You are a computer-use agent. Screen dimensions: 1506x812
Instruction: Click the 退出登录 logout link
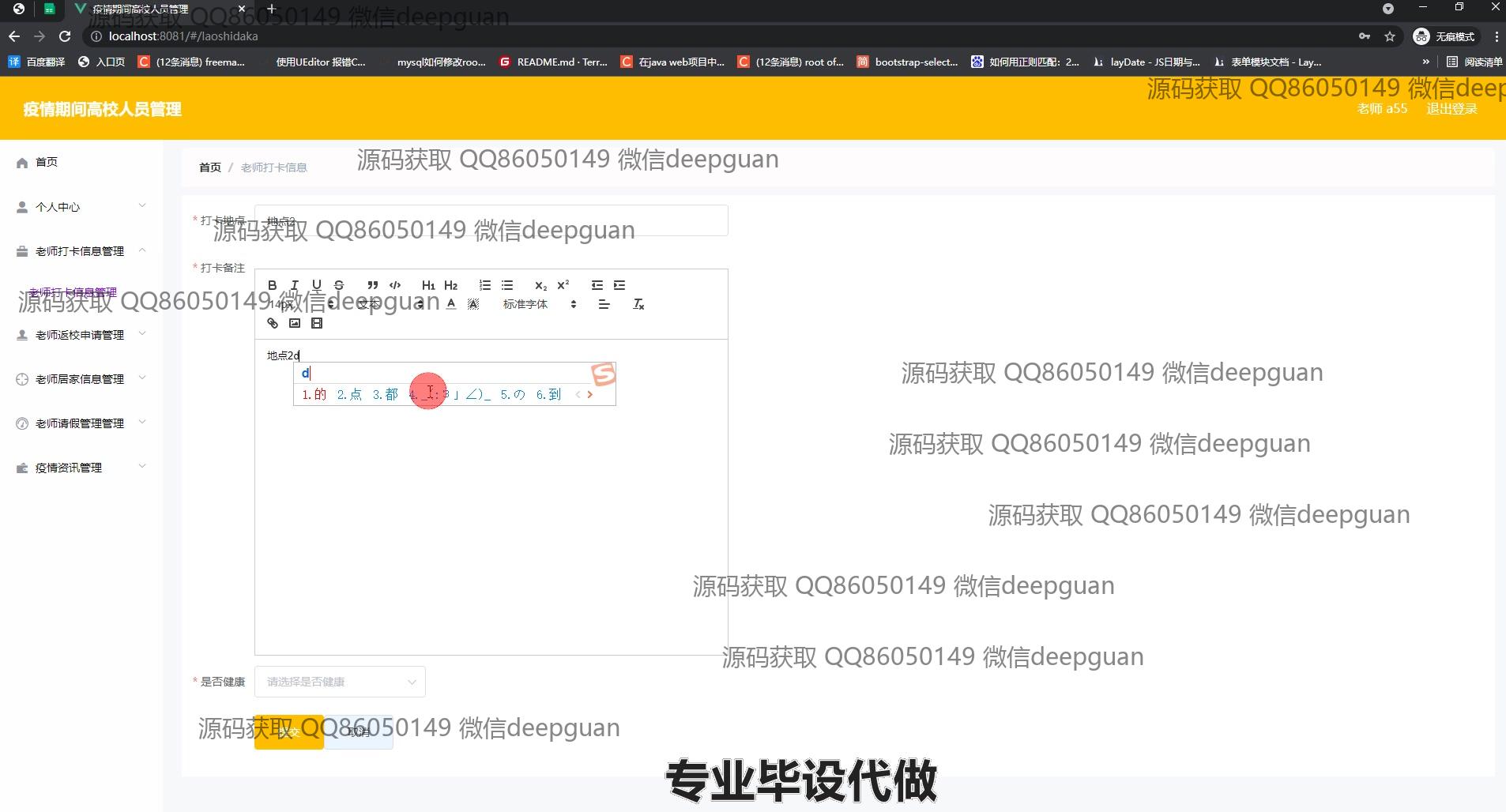[1451, 109]
